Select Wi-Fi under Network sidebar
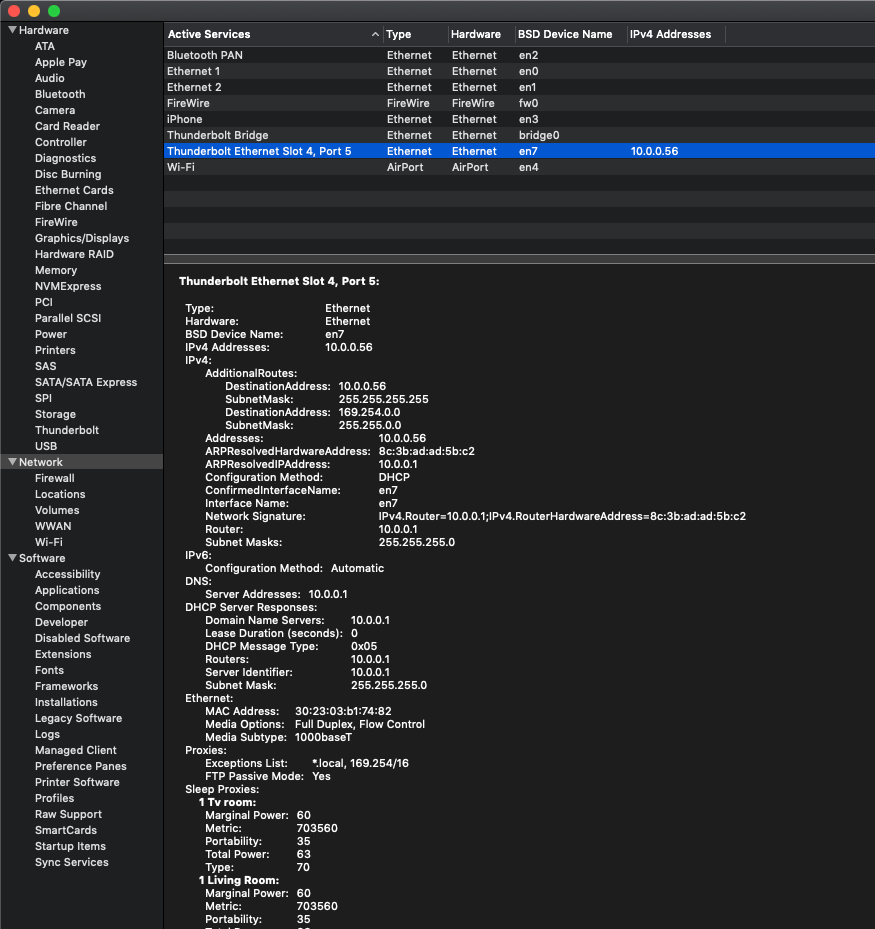Viewport: 875px width, 929px height. 49,542
